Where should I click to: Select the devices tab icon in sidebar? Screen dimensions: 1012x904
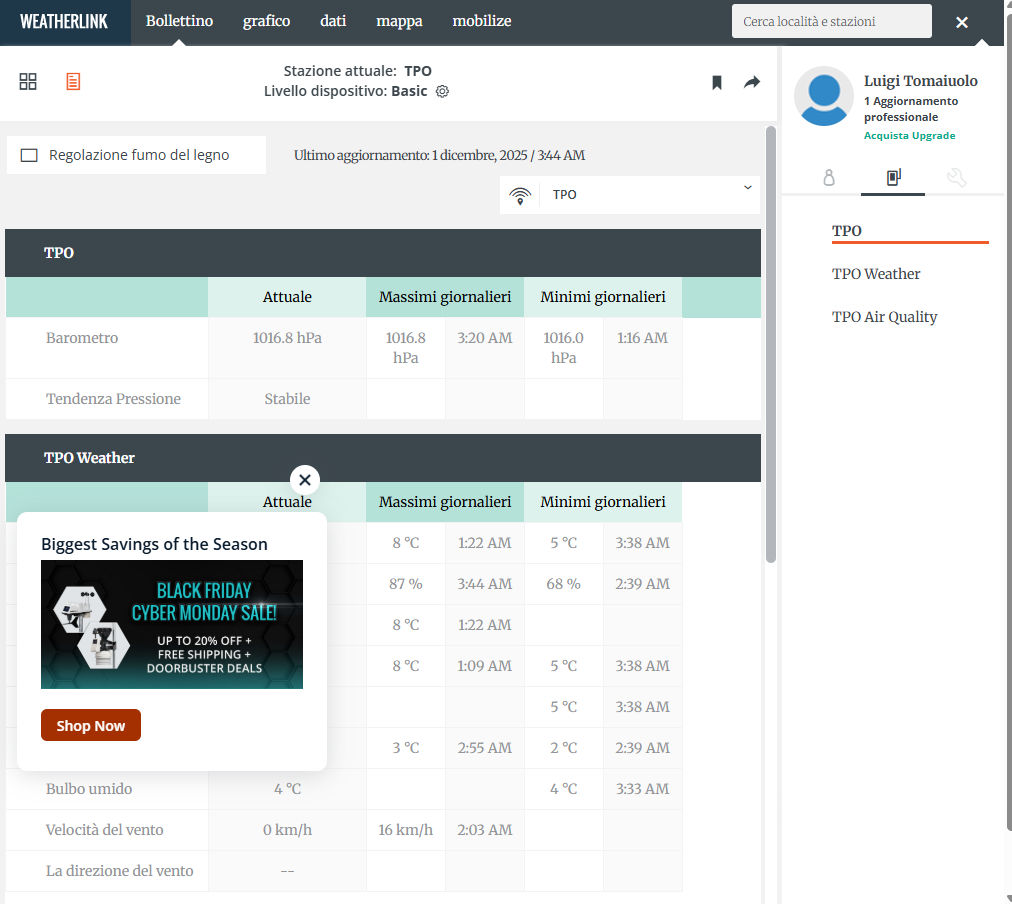pos(893,178)
